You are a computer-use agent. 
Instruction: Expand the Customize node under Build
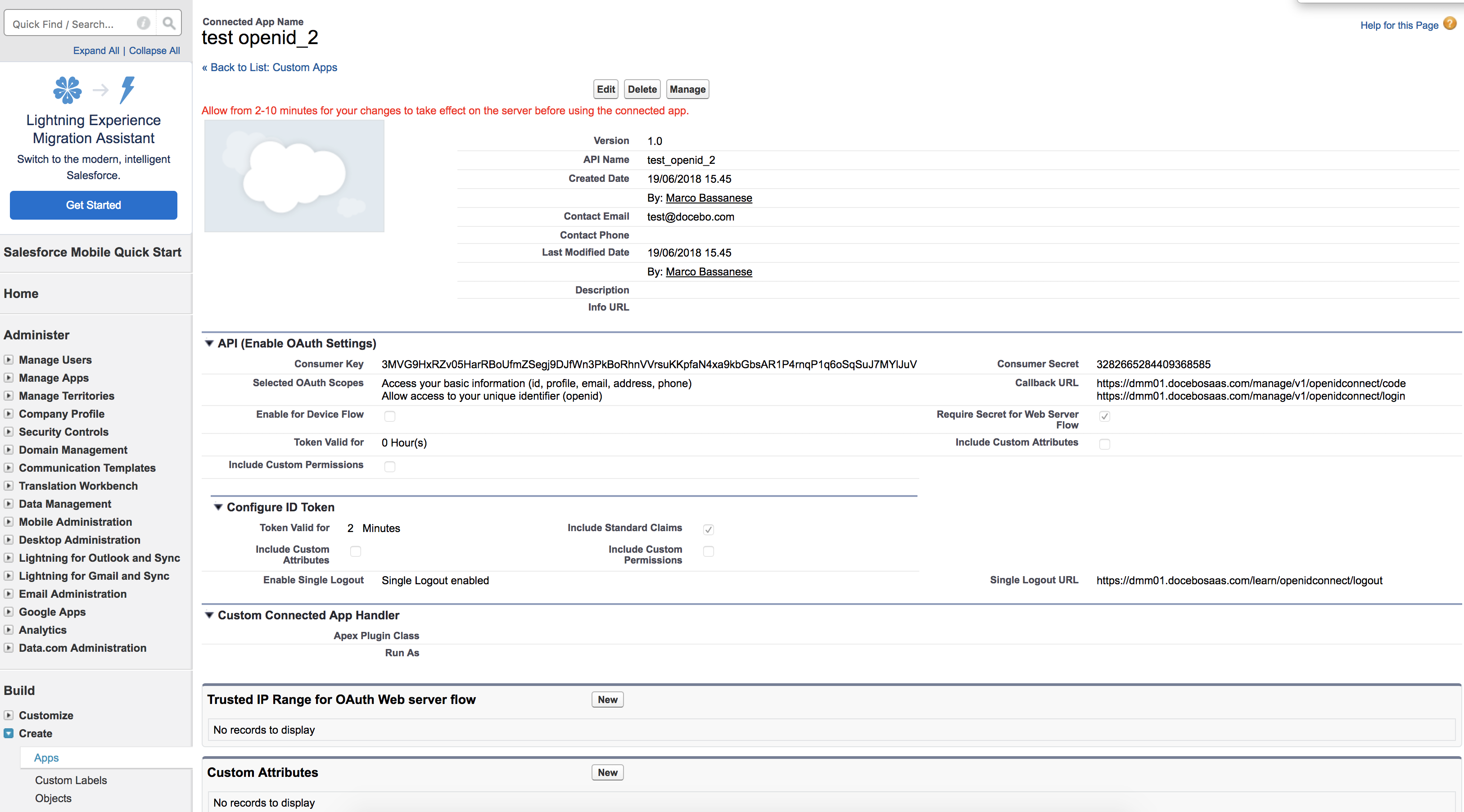click(9, 715)
